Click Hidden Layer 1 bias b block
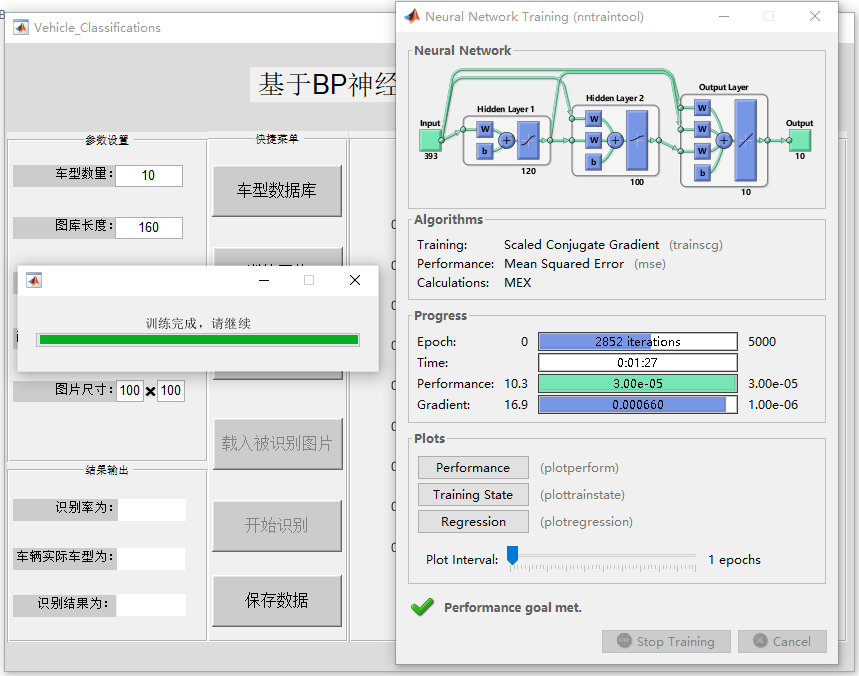The width and height of the screenshot is (859, 676). (485, 151)
